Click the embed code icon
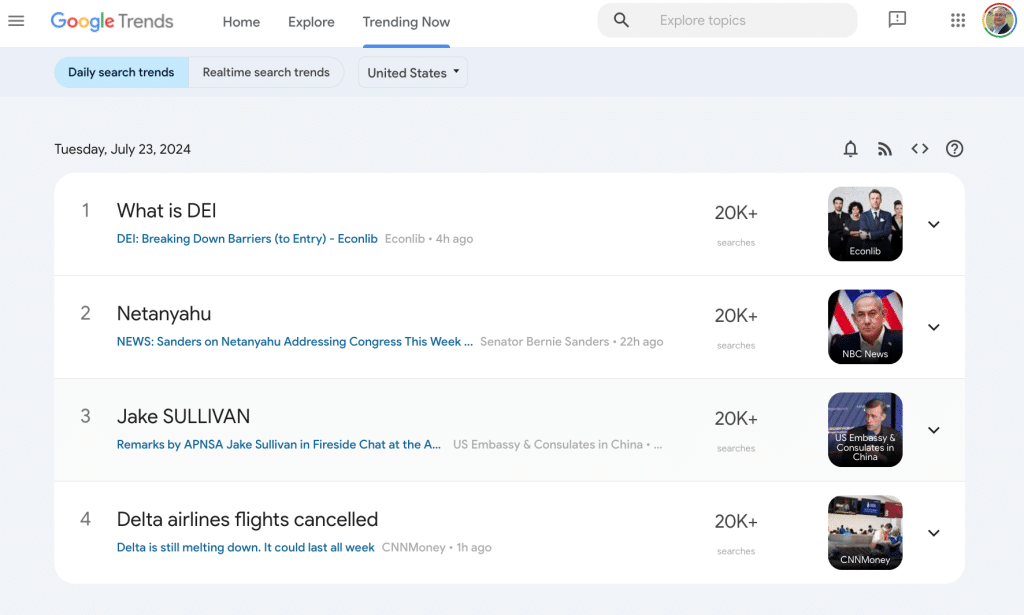Screen dimensions: 1024x615 (920, 149)
